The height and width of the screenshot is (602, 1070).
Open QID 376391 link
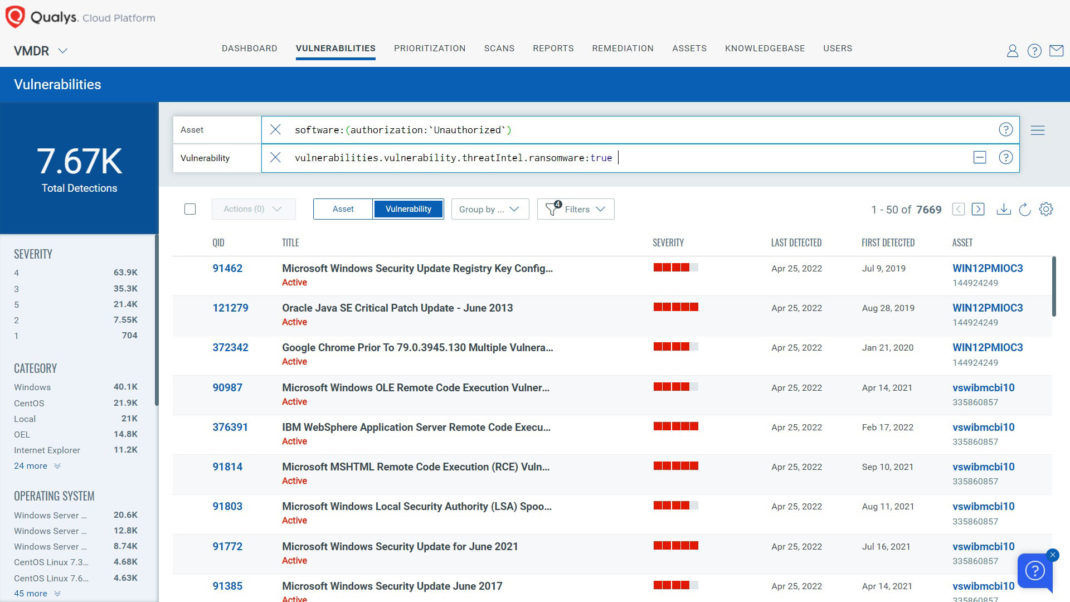230,427
